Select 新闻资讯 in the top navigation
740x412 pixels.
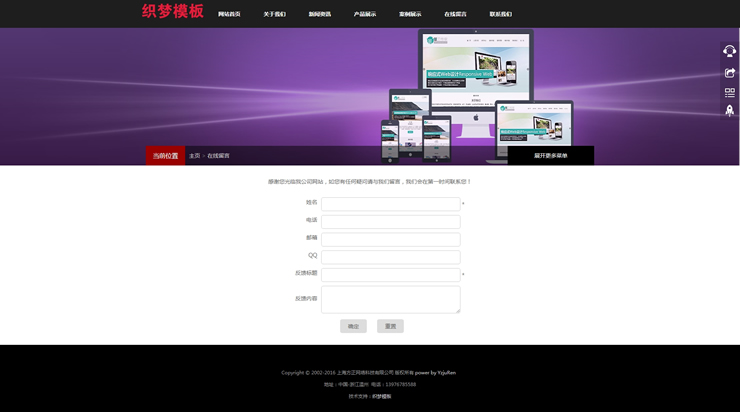320,14
